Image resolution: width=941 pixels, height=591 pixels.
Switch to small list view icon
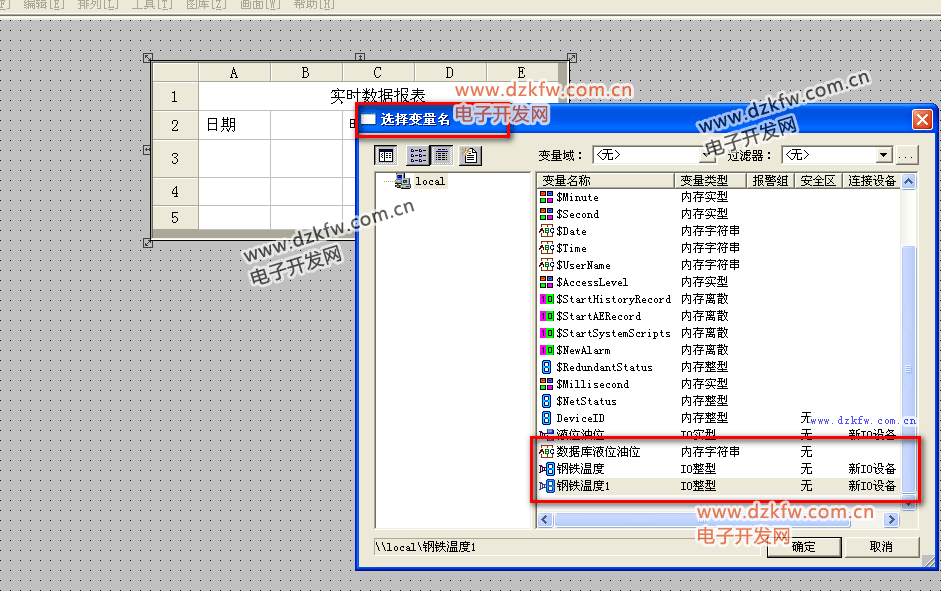pos(418,155)
